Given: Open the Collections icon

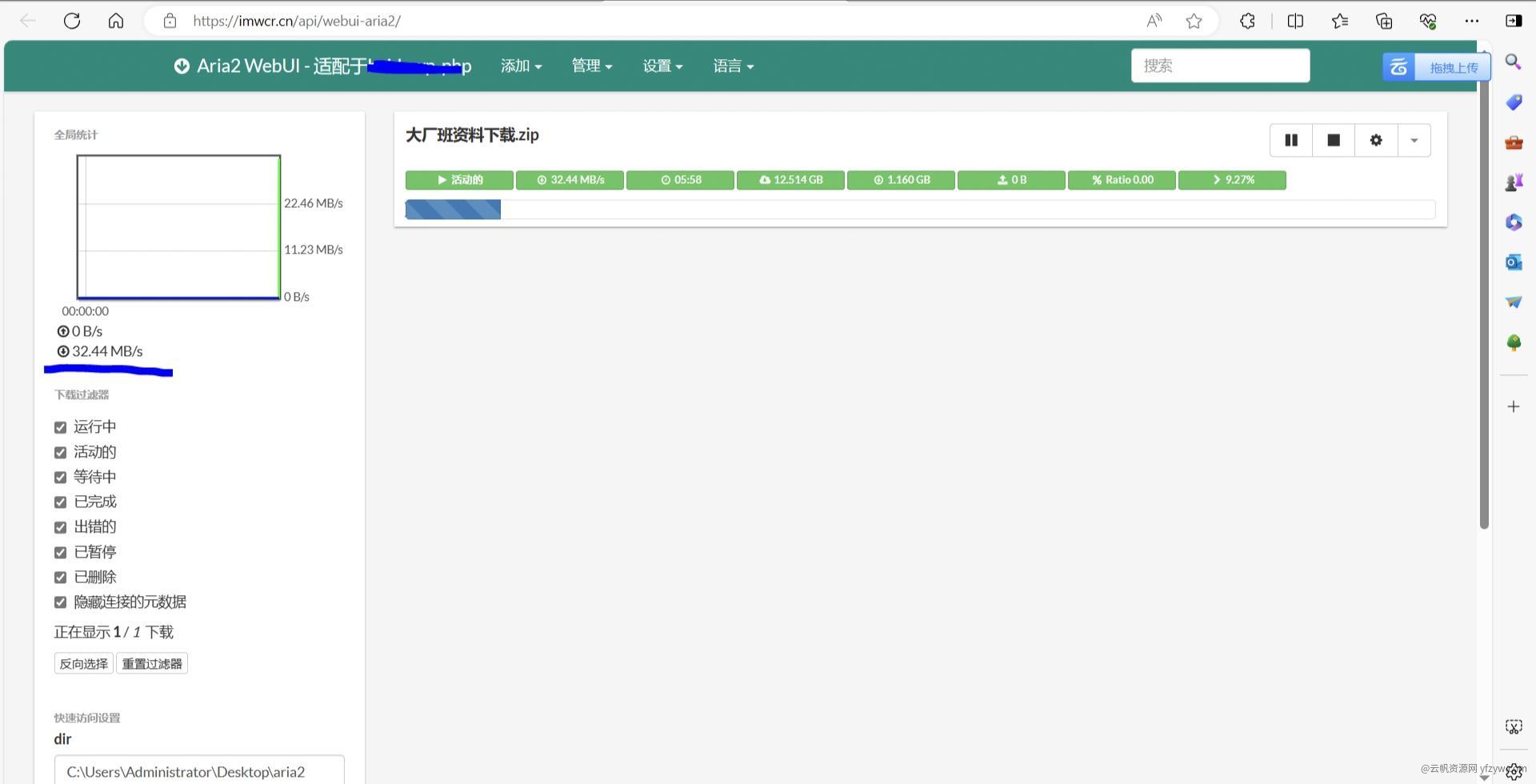Looking at the screenshot, I should [x=1384, y=21].
